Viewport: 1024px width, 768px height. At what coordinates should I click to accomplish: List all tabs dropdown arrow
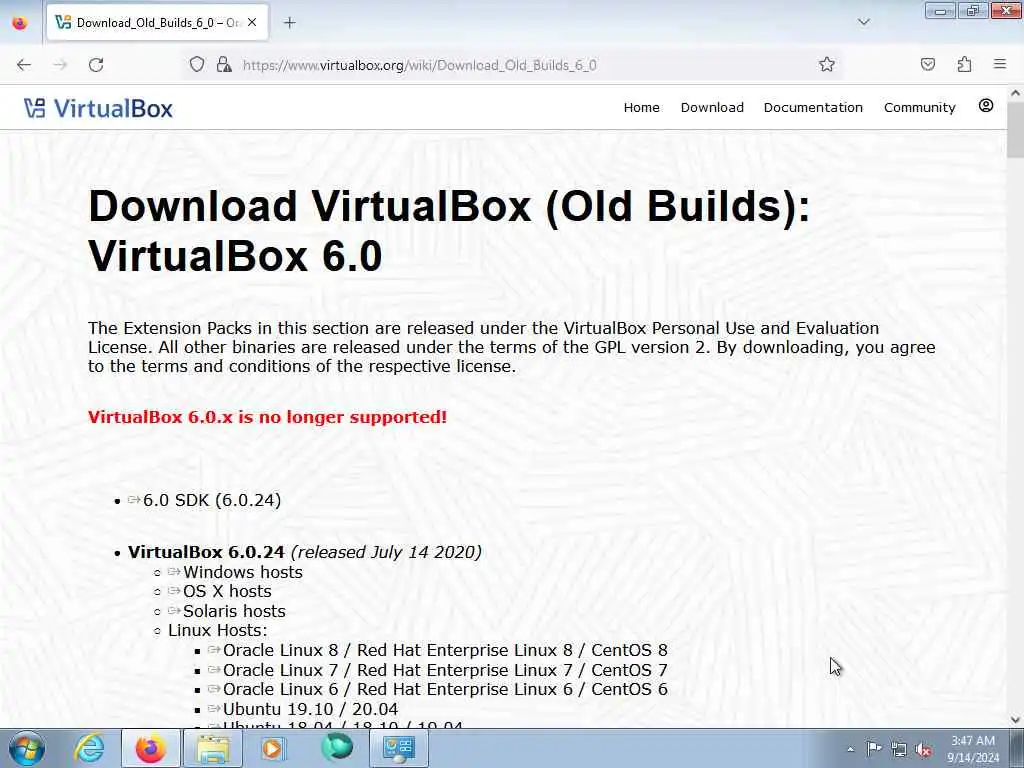[x=864, y=22]
